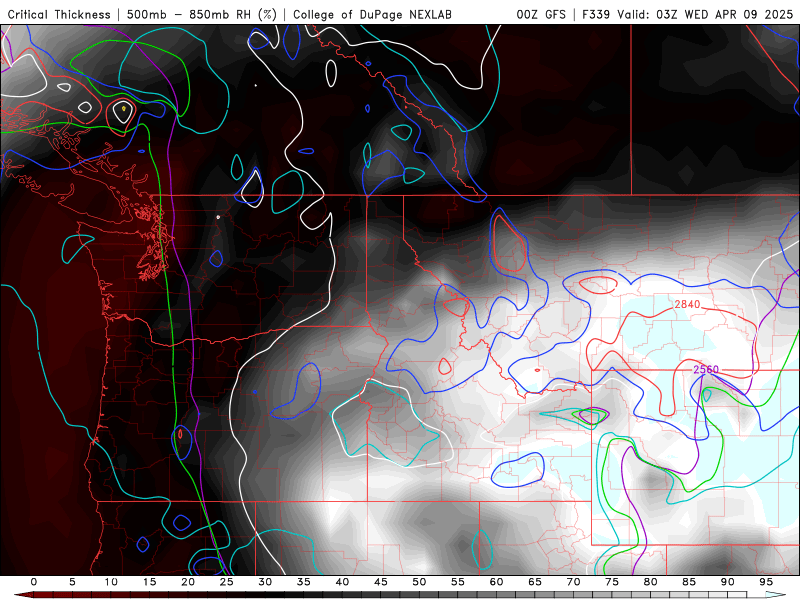Click the '35' value on the color scale
This screenshot has width=800, height=600.
[304, 582]
